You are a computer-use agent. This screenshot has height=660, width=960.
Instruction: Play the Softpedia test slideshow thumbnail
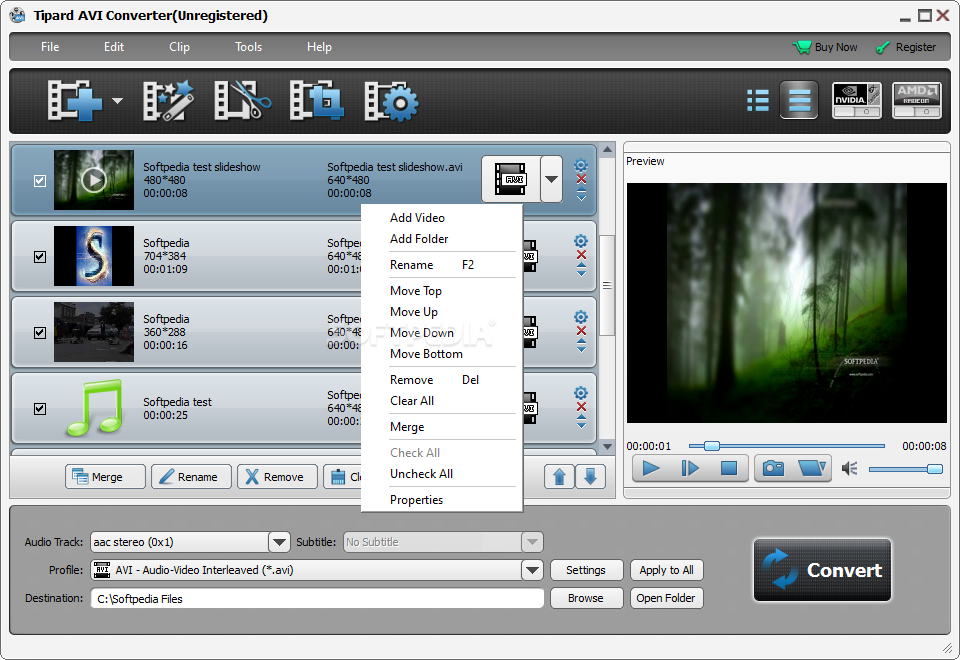(94, 180)
